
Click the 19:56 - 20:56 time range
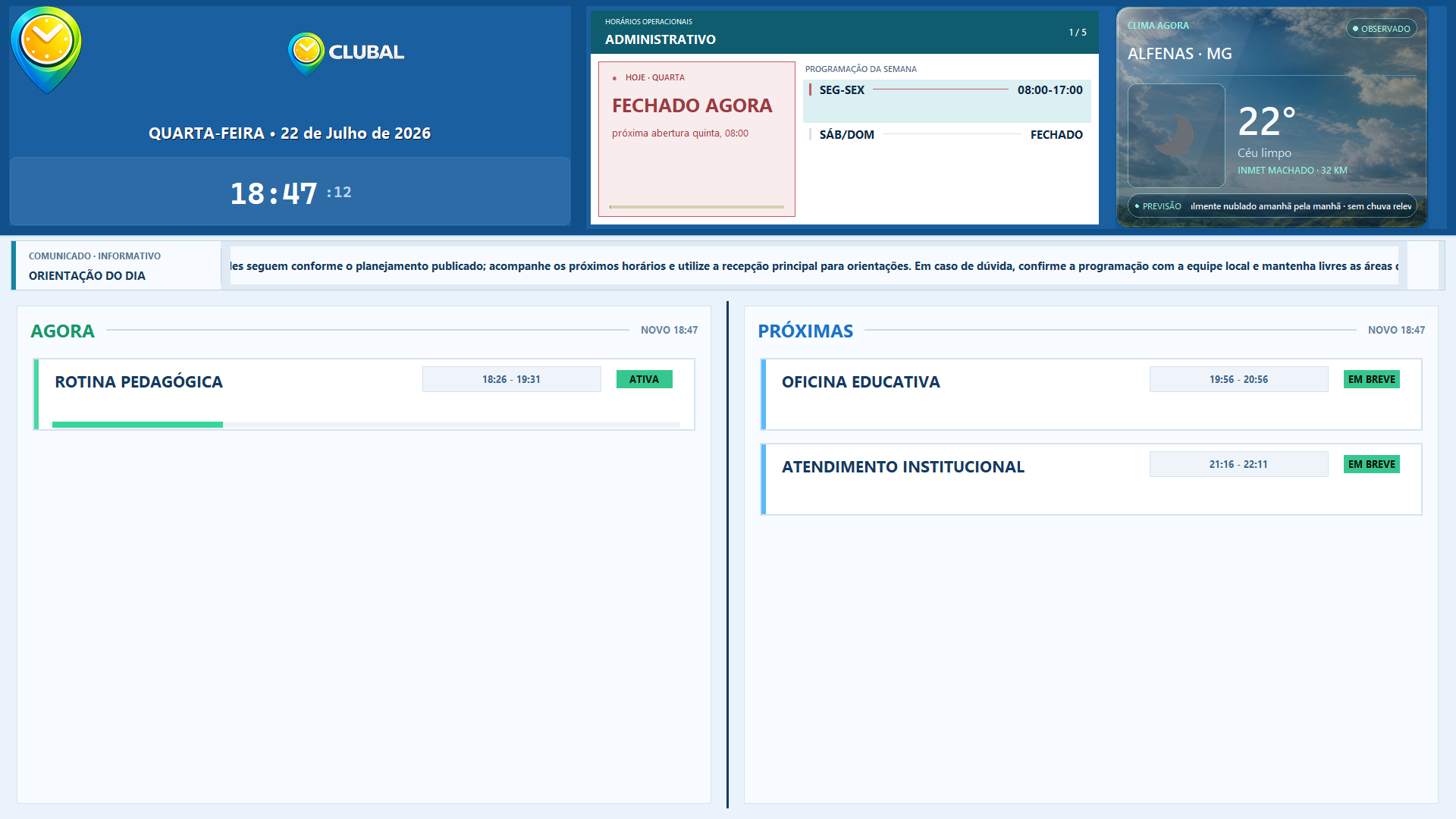coord(1239,380)
